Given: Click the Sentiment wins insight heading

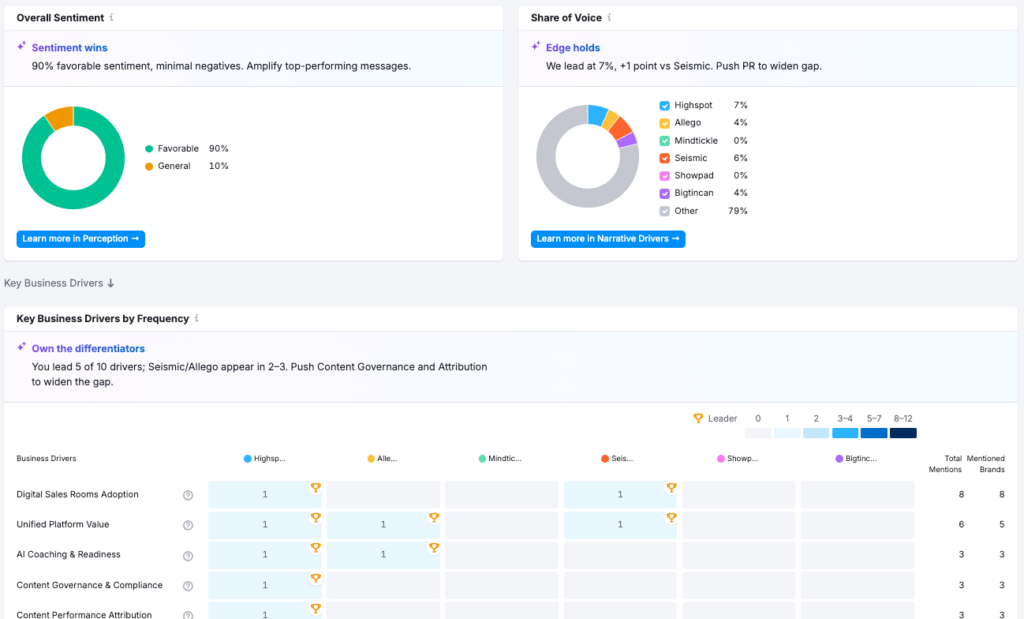Looking at the screenshot, I should [x=69, y=47].
